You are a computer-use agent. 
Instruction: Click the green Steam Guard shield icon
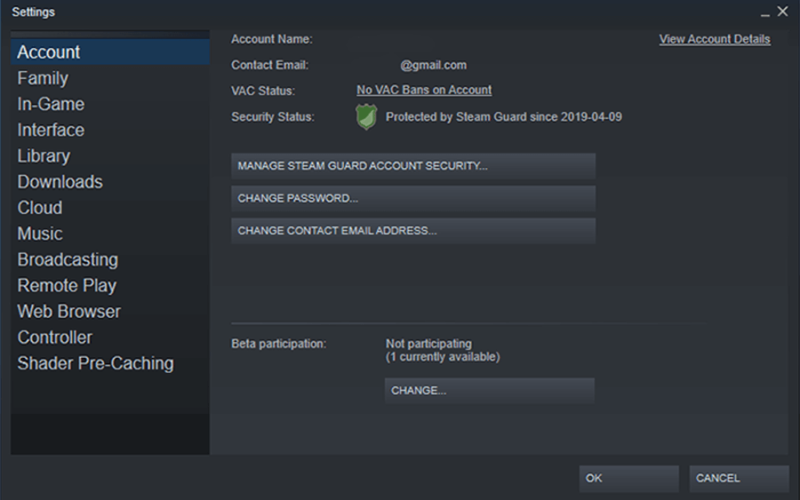366,117
